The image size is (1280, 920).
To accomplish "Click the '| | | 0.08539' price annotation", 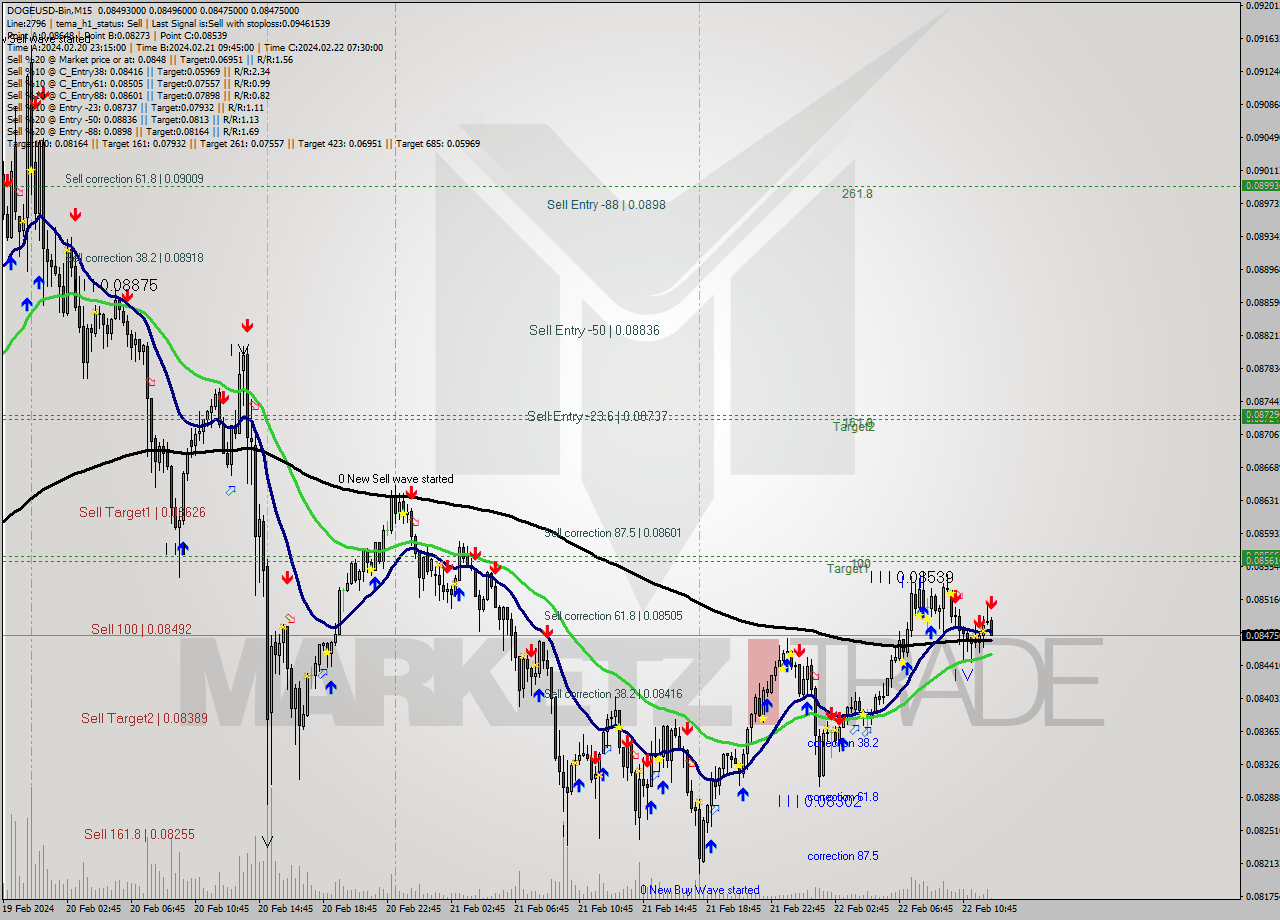I will coord(912,578).
